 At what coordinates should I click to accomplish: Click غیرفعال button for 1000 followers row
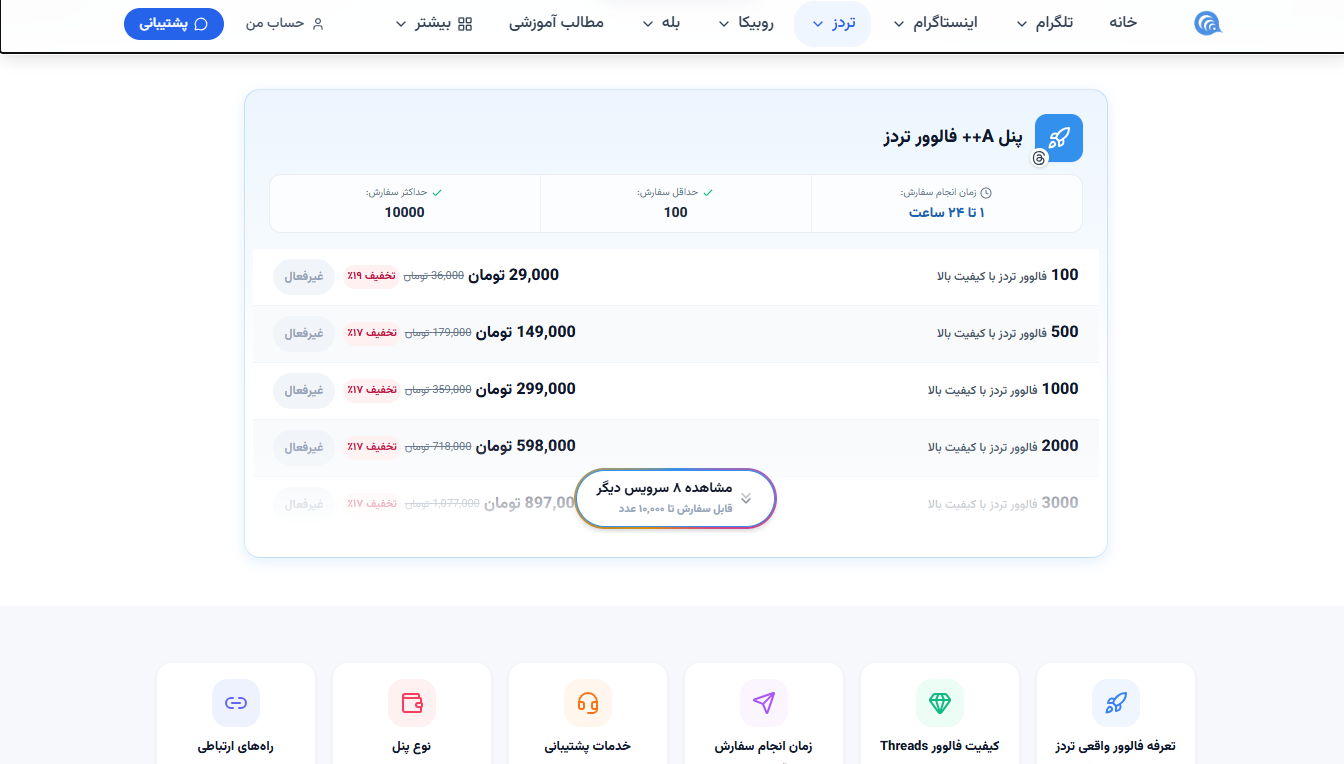point(304,390)
